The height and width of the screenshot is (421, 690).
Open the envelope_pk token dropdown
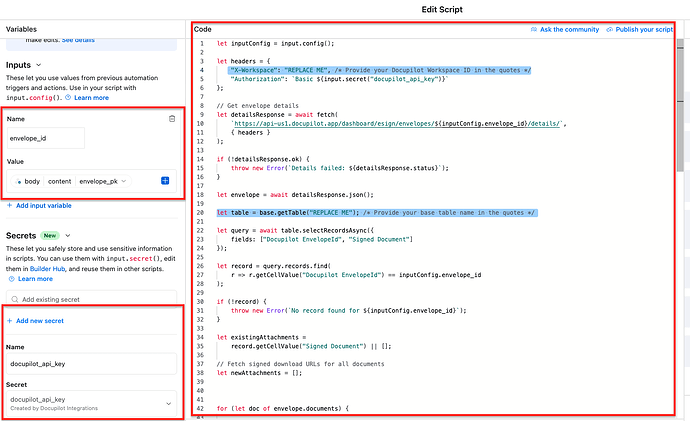[124, 181]
